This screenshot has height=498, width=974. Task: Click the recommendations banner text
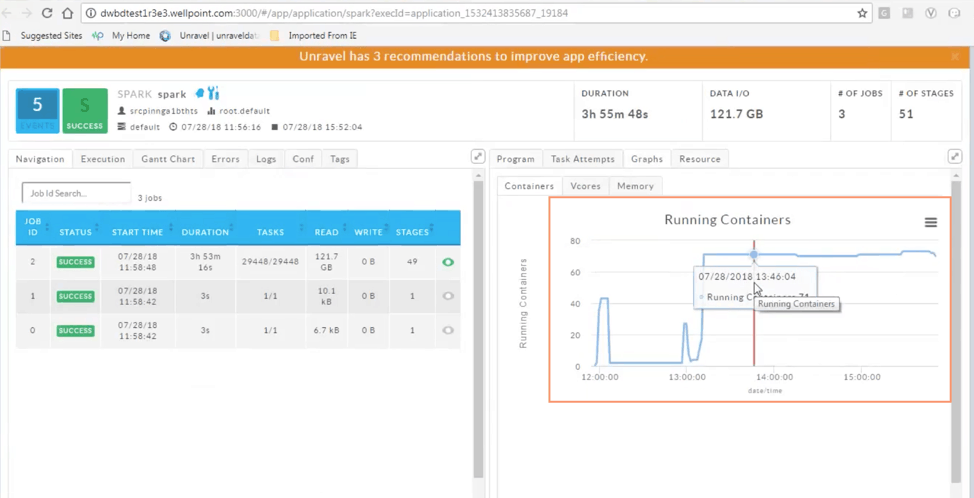[473, 57]
